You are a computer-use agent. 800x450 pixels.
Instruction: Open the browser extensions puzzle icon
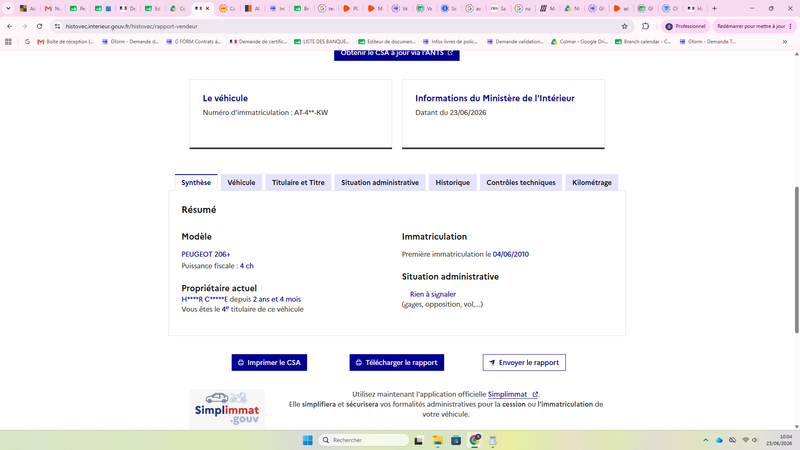tap(645, 26)
